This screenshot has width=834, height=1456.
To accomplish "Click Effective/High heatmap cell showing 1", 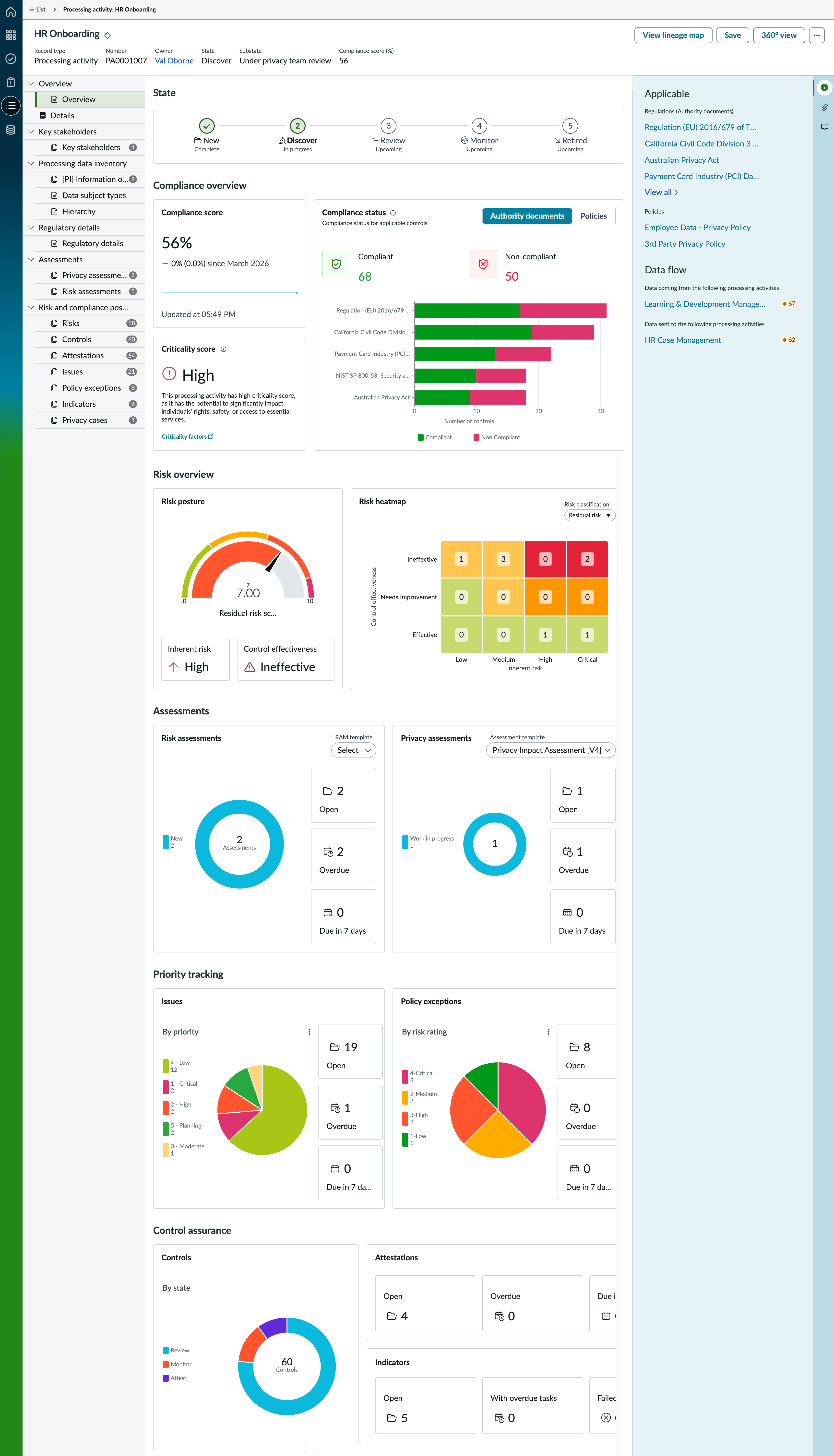I will (545, 635).
